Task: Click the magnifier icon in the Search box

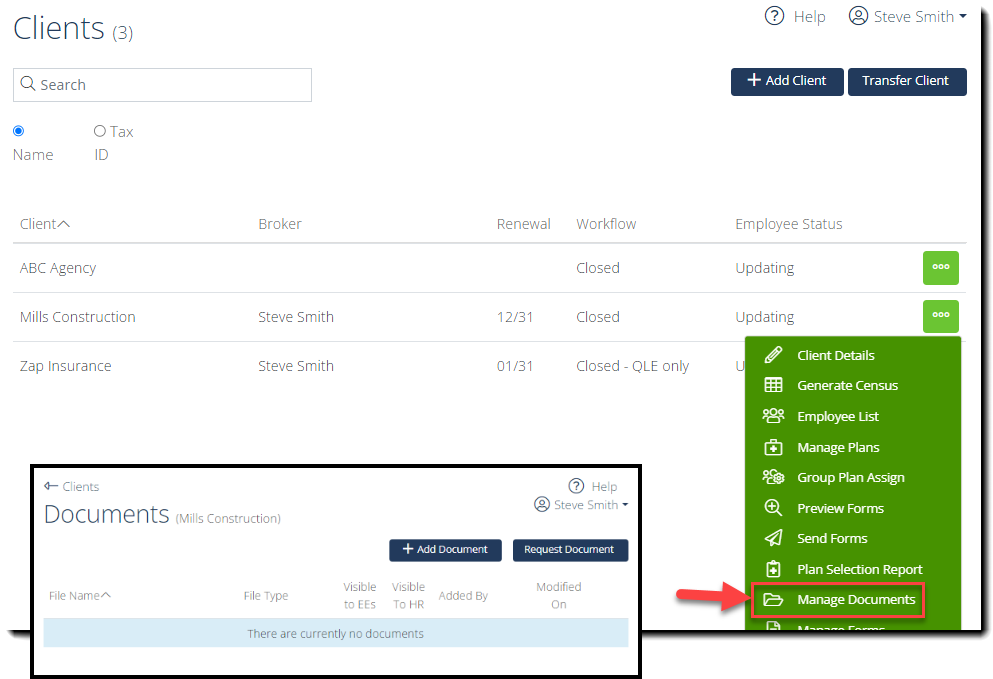Action: click(x=27, y=84)
